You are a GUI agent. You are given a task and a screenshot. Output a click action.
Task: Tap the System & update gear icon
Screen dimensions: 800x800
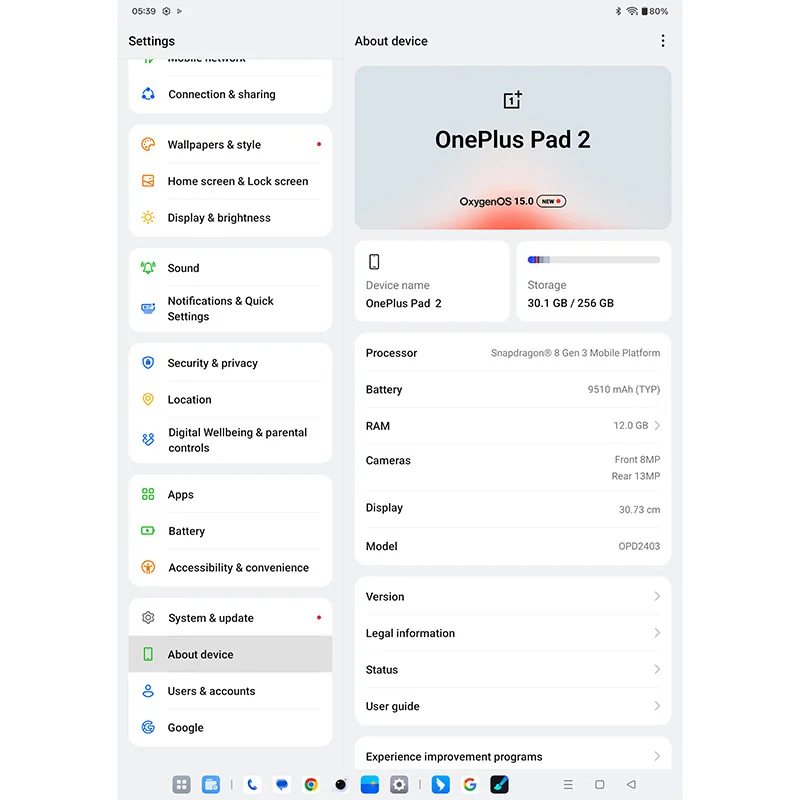point(148,617)
